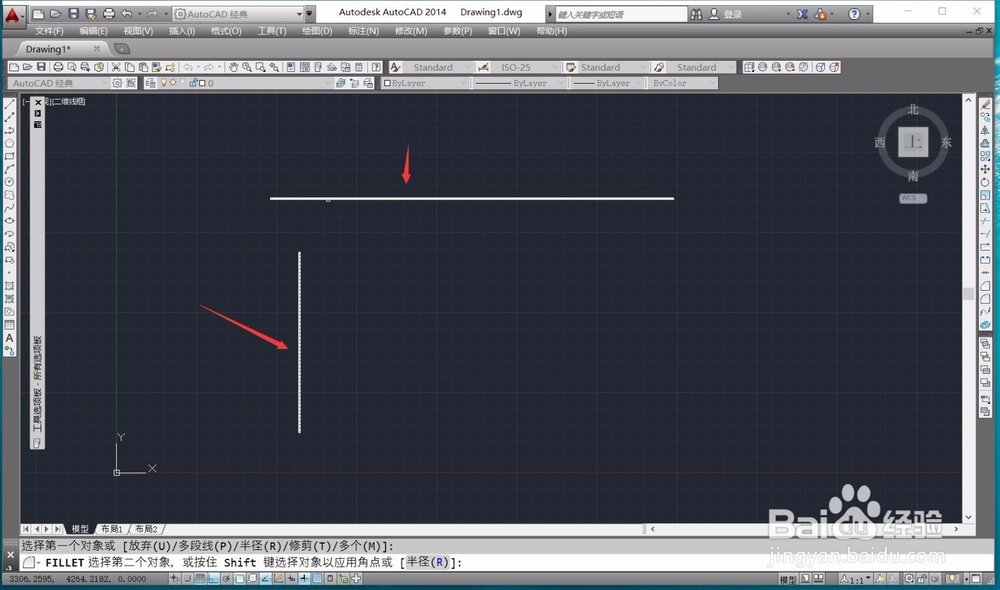Open Layer Properties Manager icon
The image size is (1000, 590).
click(x=151, y=83)
